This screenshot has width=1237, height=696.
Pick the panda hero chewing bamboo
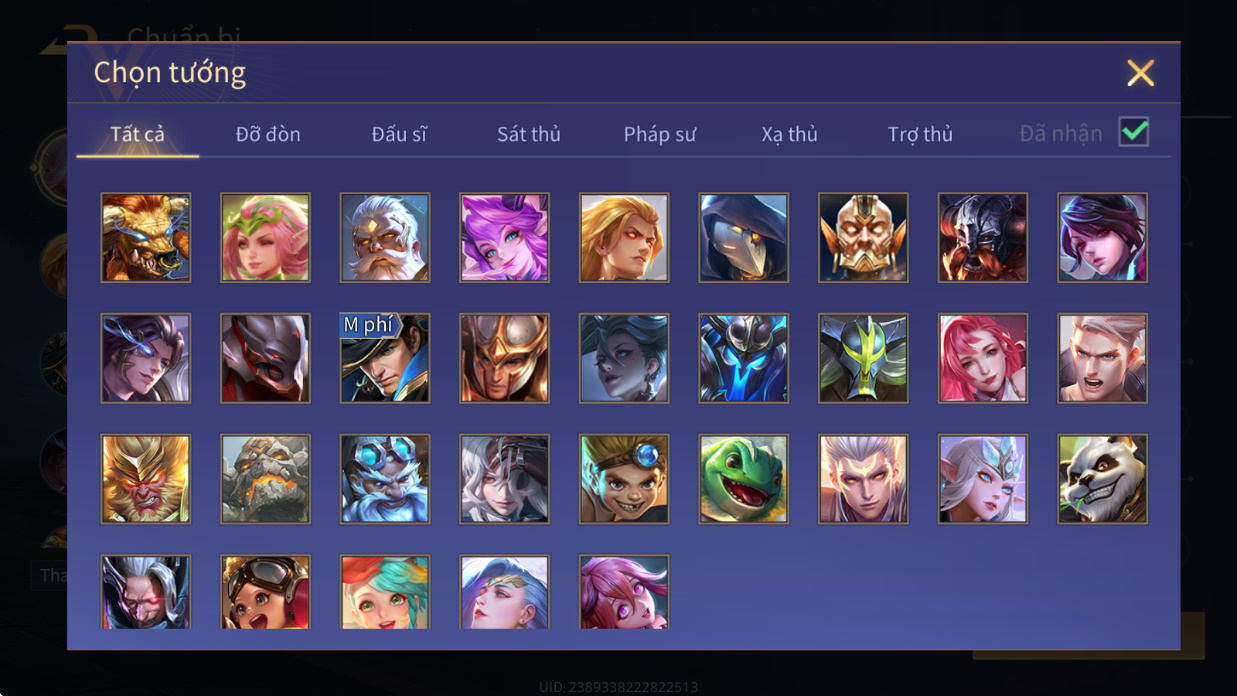[1102, 479]
